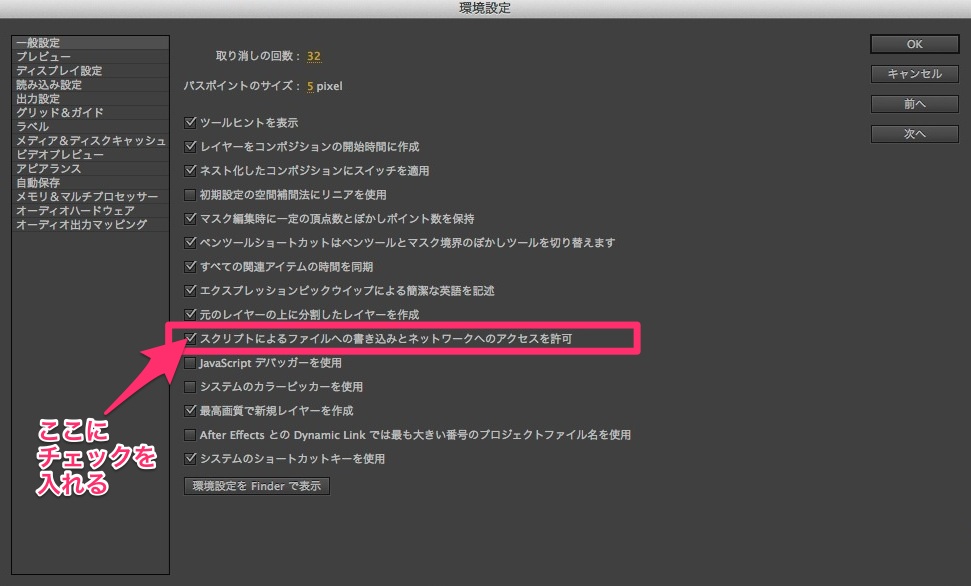Image resolution: width=971 pixels, height=586 pixels.
Task: Open アピアランス category
Action: coord(90,168)
